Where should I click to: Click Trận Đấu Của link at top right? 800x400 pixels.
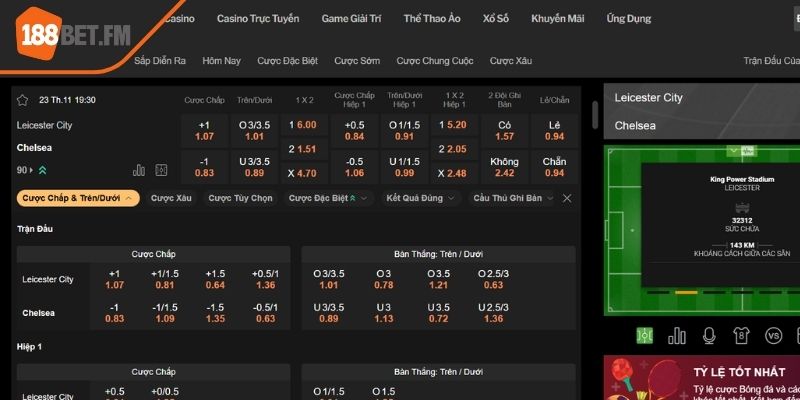tap(771, 61)
